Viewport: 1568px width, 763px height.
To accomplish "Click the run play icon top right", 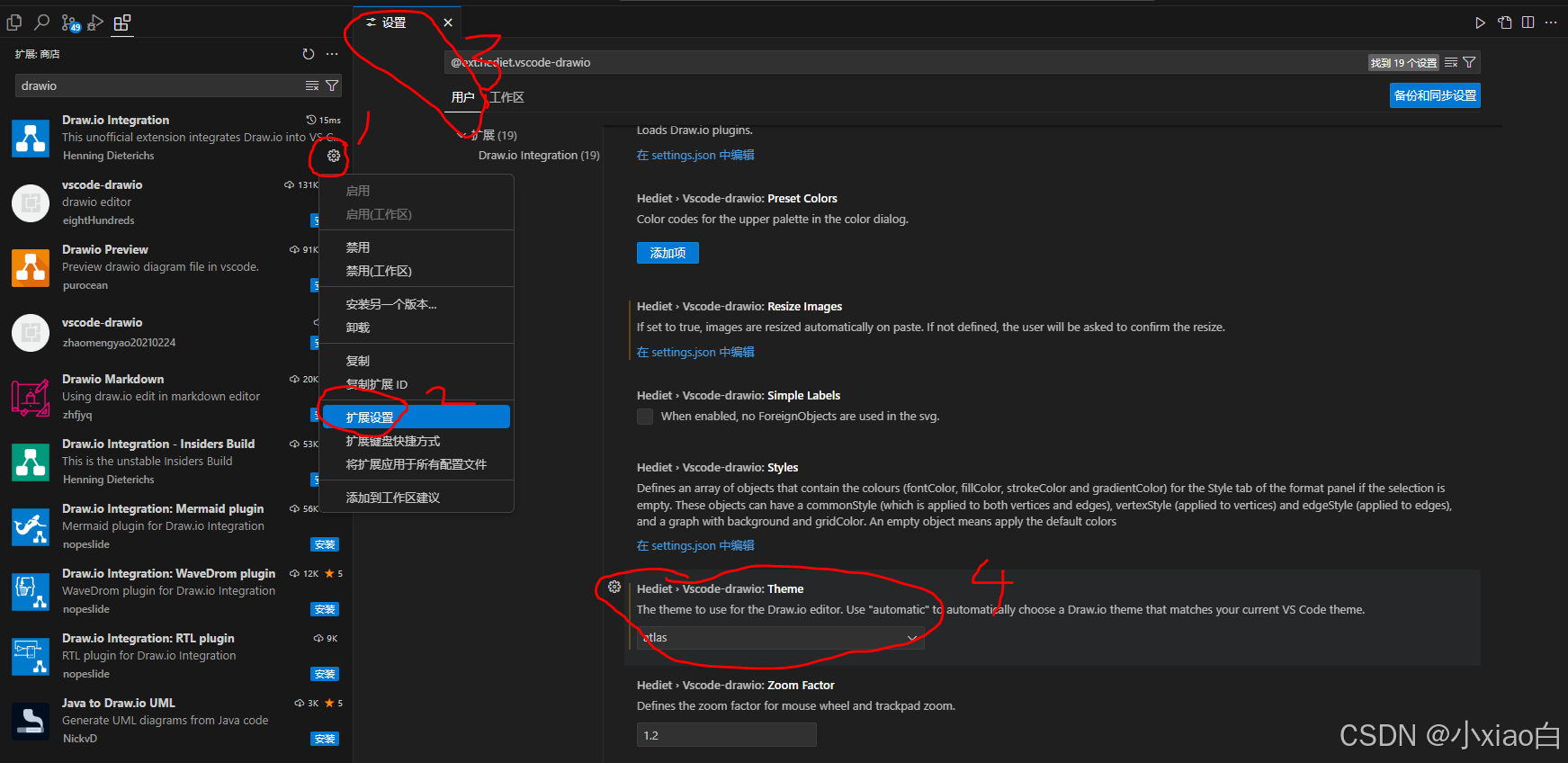I will coord(1480,22).
